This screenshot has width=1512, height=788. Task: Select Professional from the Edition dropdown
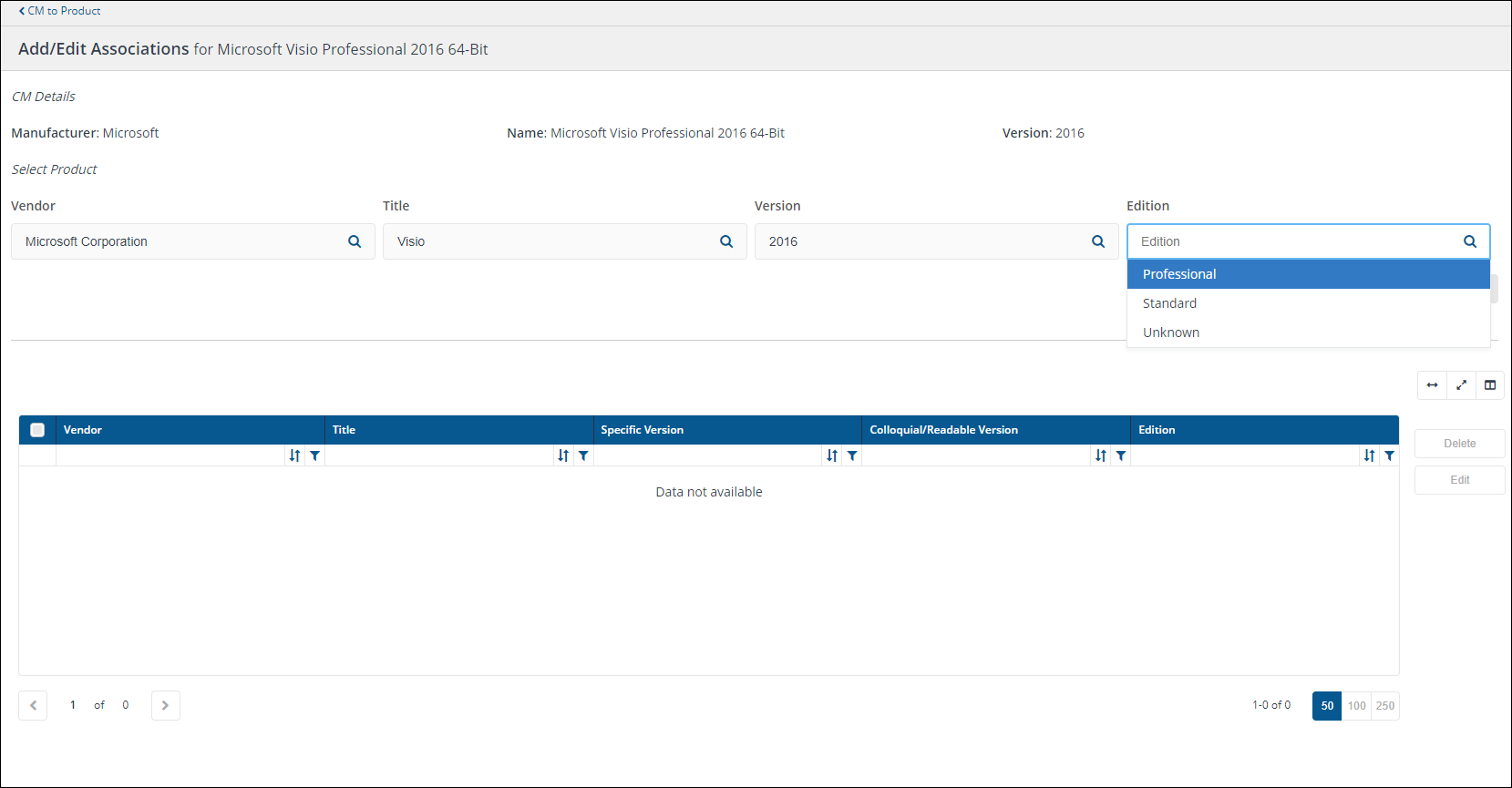point(1179,274)
